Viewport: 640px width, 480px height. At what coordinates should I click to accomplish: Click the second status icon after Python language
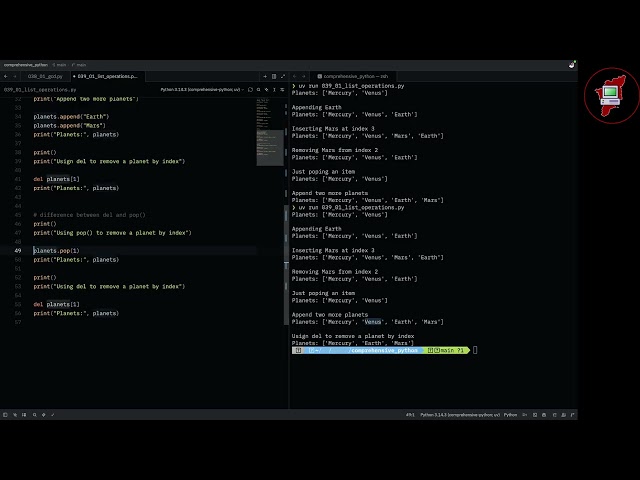535,415
